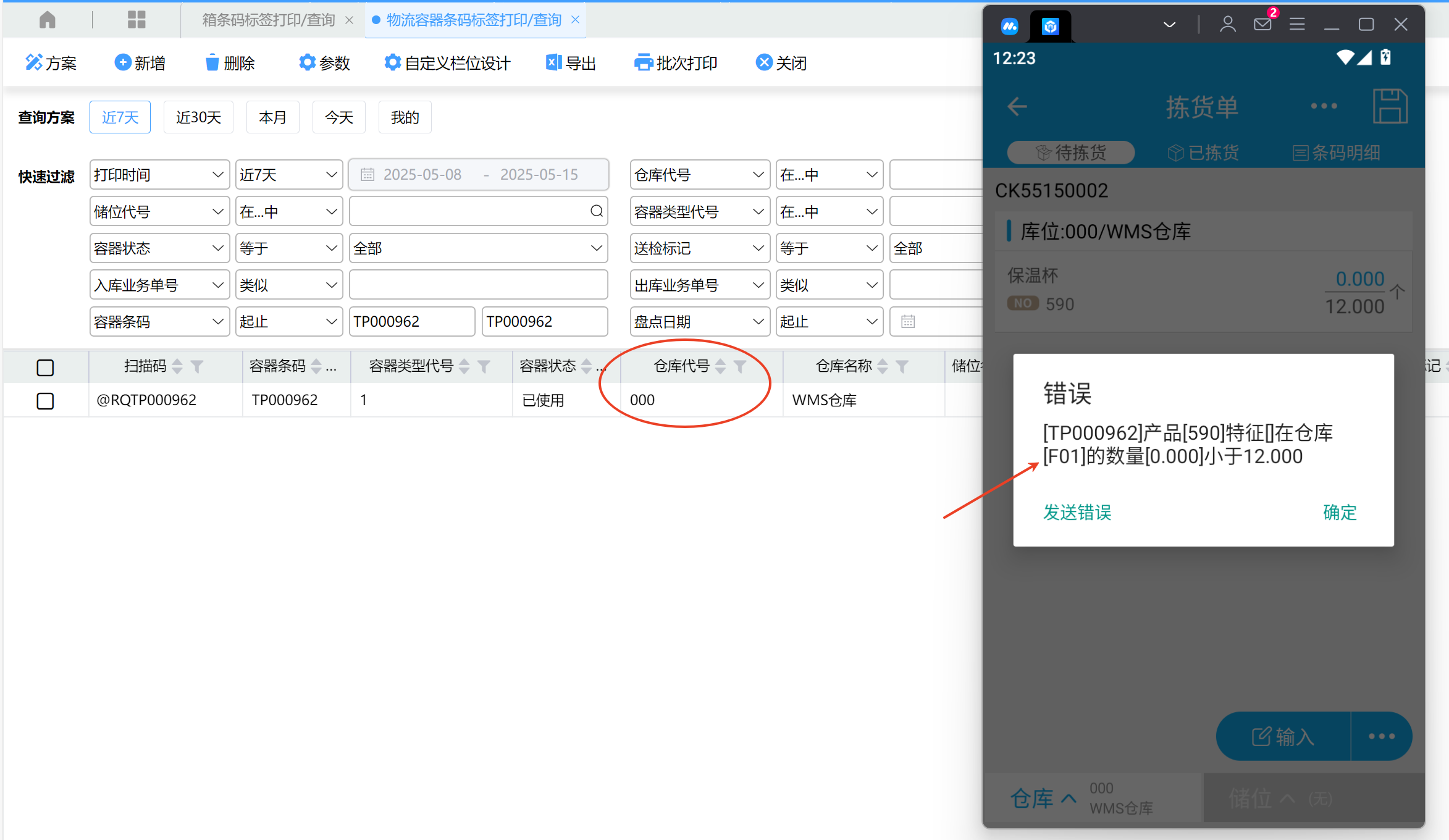The image size is (1449, 840).
Task: Switch to the 待拣货 tab
Action: click(1071, 153)
